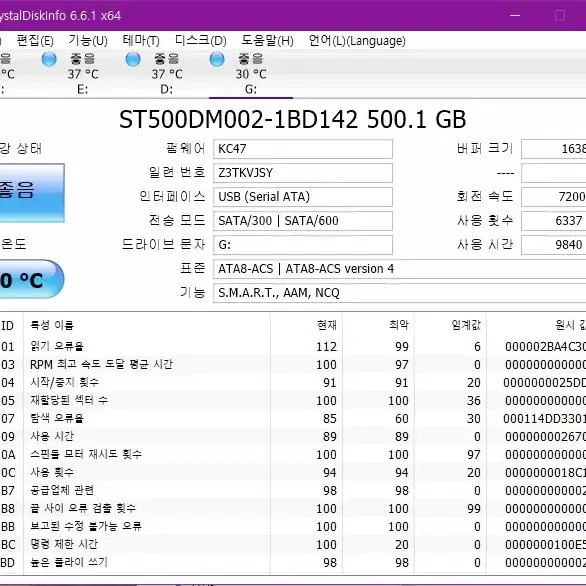Switch to the G: 30 °C drive tab
This screenshot has width=586, height=586.
pyautogui.click(x=251, y=73)
